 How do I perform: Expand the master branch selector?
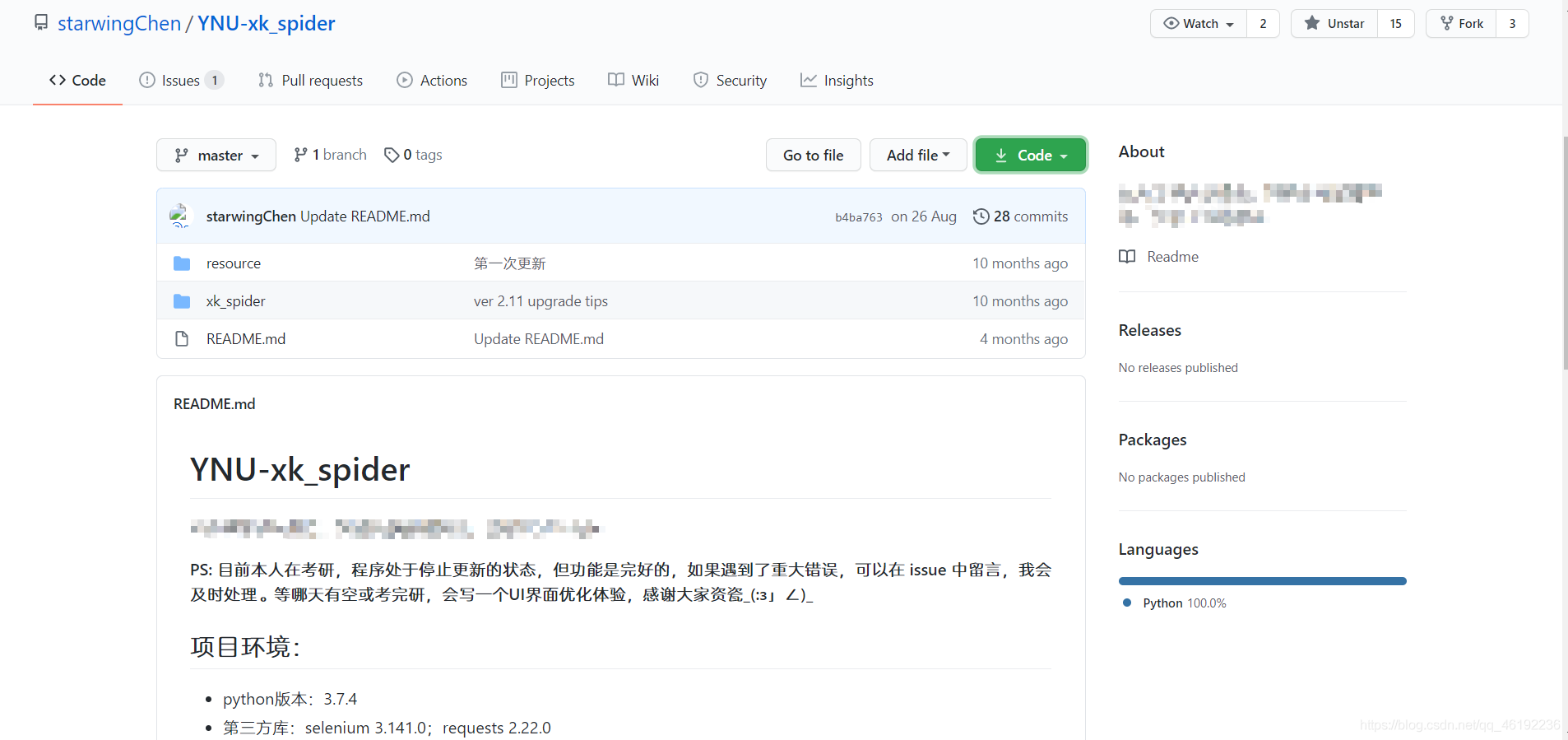point(216,155)
